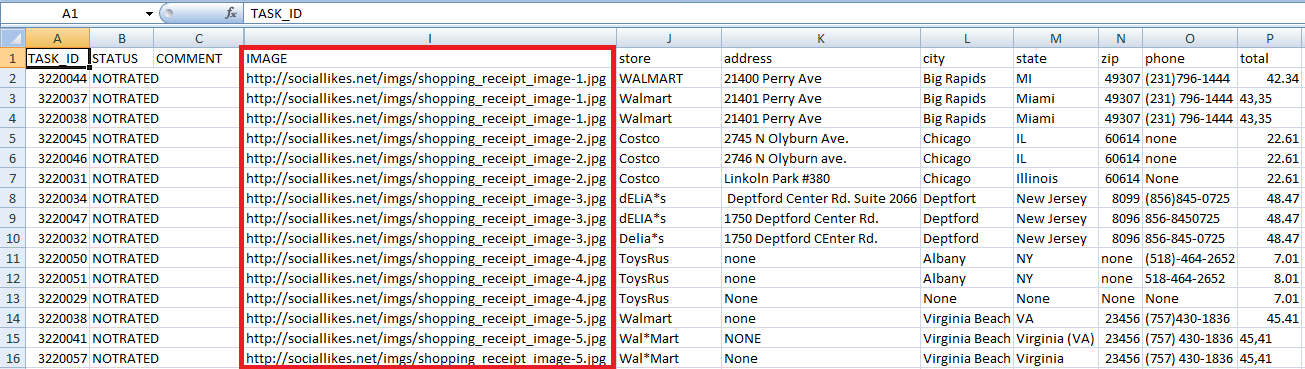
Task: Select zip cell 8099
Action: click(x=1120, y=198)
